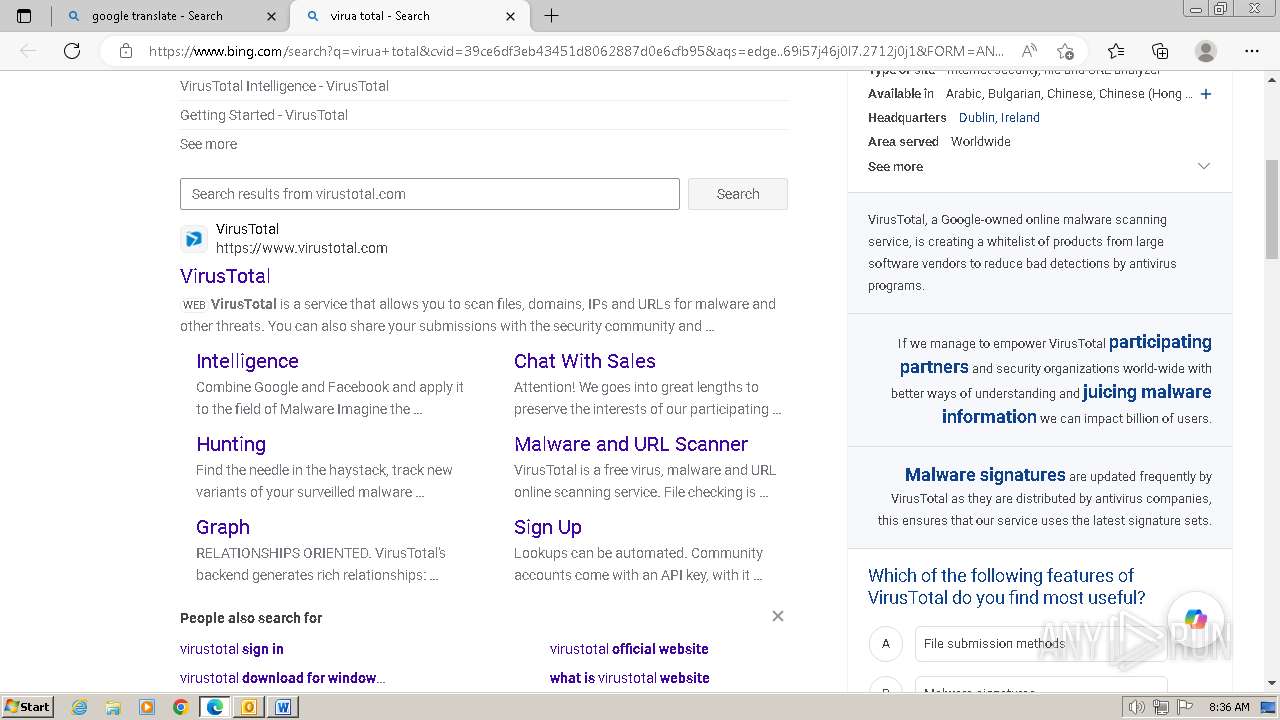Click scrollbar down arrow
Screen dimensions: 1280x720
coord(1272,683)
